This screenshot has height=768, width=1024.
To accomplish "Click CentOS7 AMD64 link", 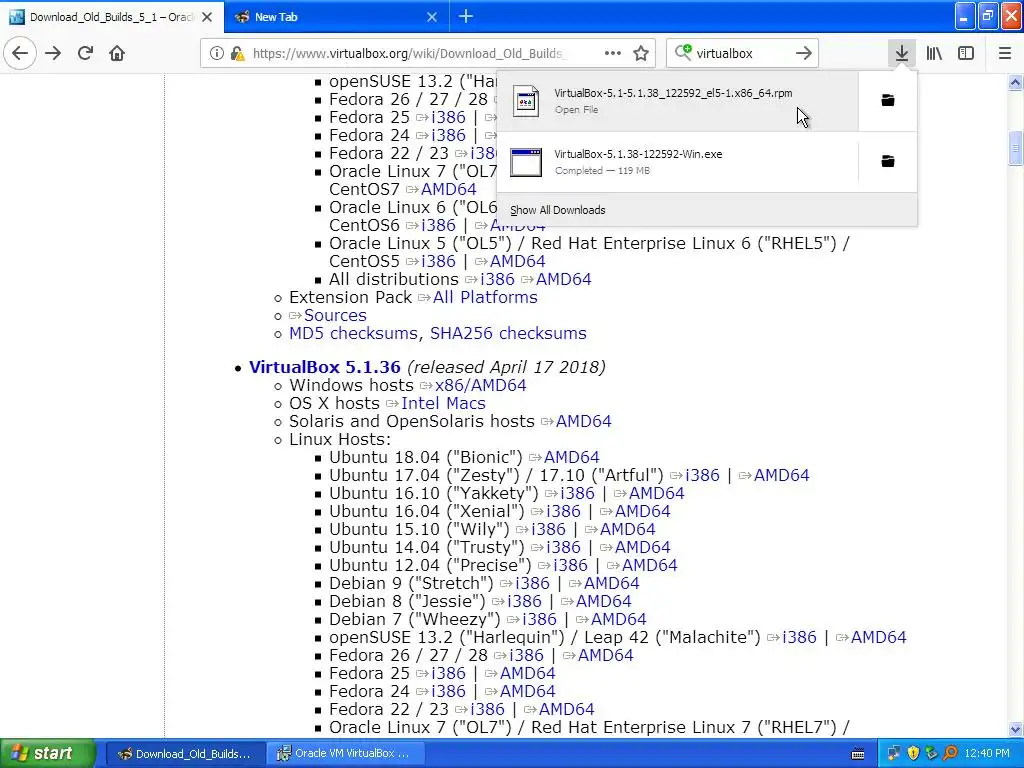I will click(449, 189).
